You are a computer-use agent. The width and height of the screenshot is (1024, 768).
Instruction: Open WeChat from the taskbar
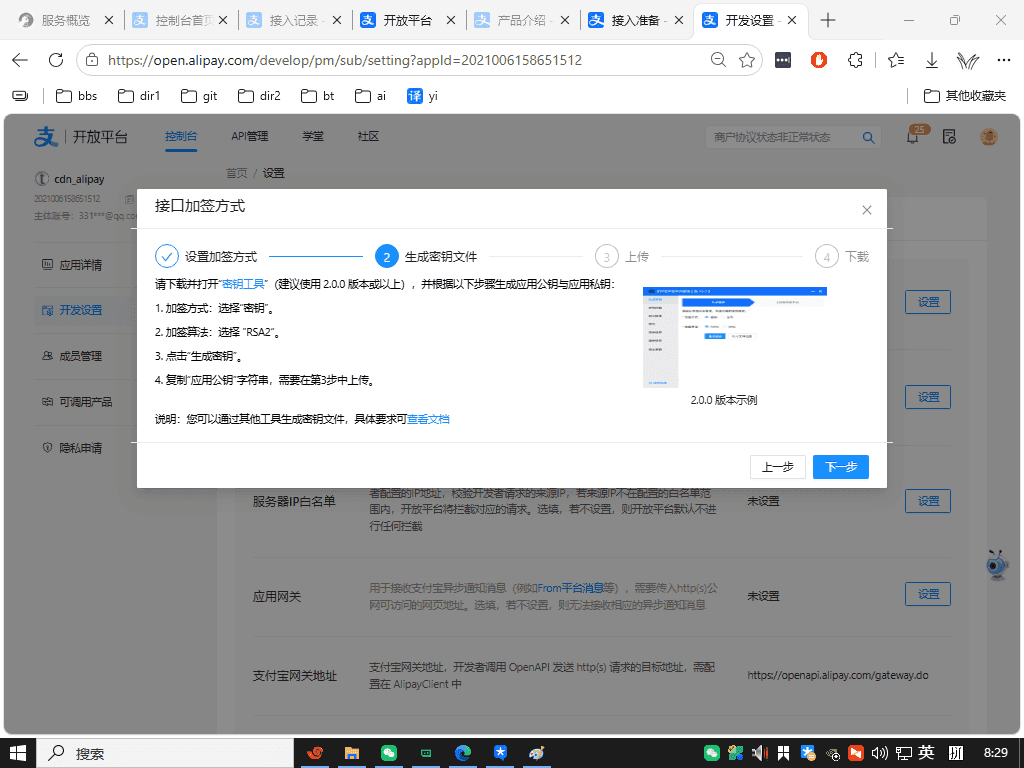[389, 753]
